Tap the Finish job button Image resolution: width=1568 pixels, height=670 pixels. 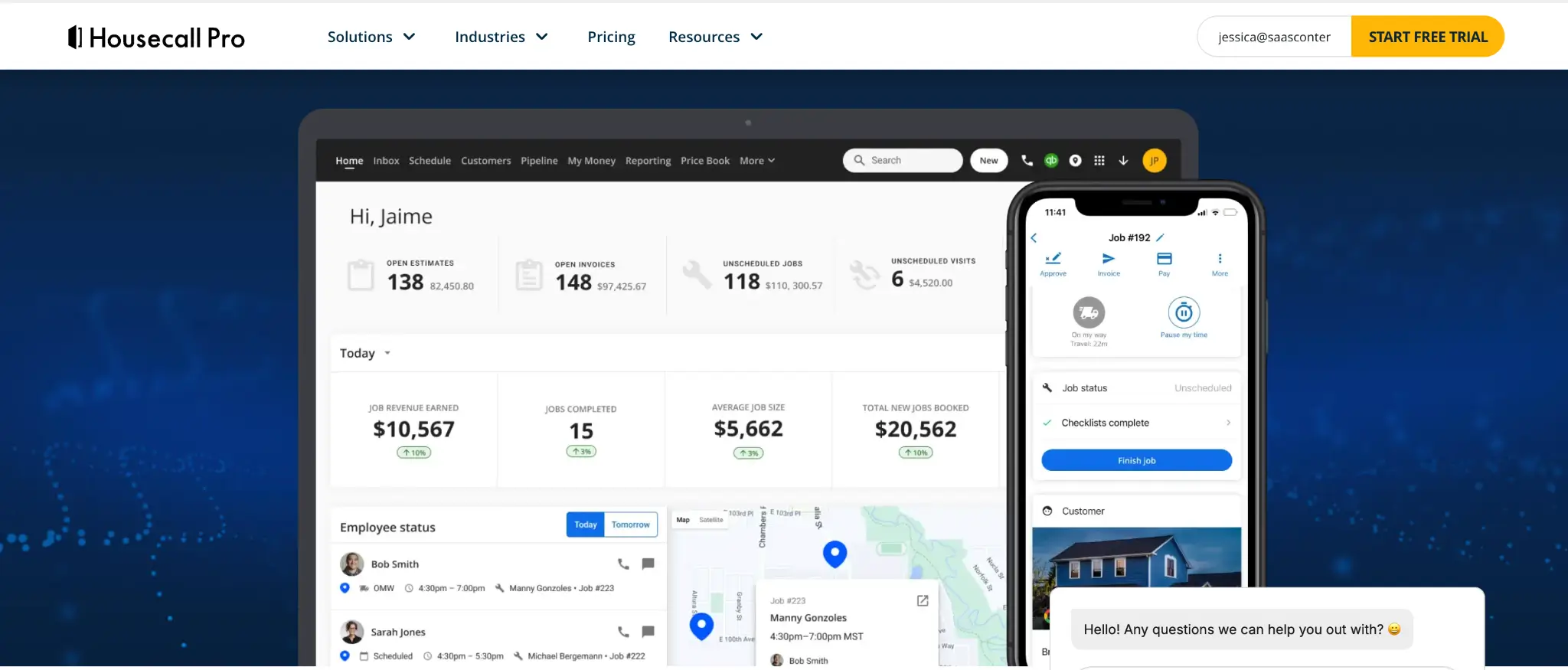pyautogui.click(x=1137, y=460)
